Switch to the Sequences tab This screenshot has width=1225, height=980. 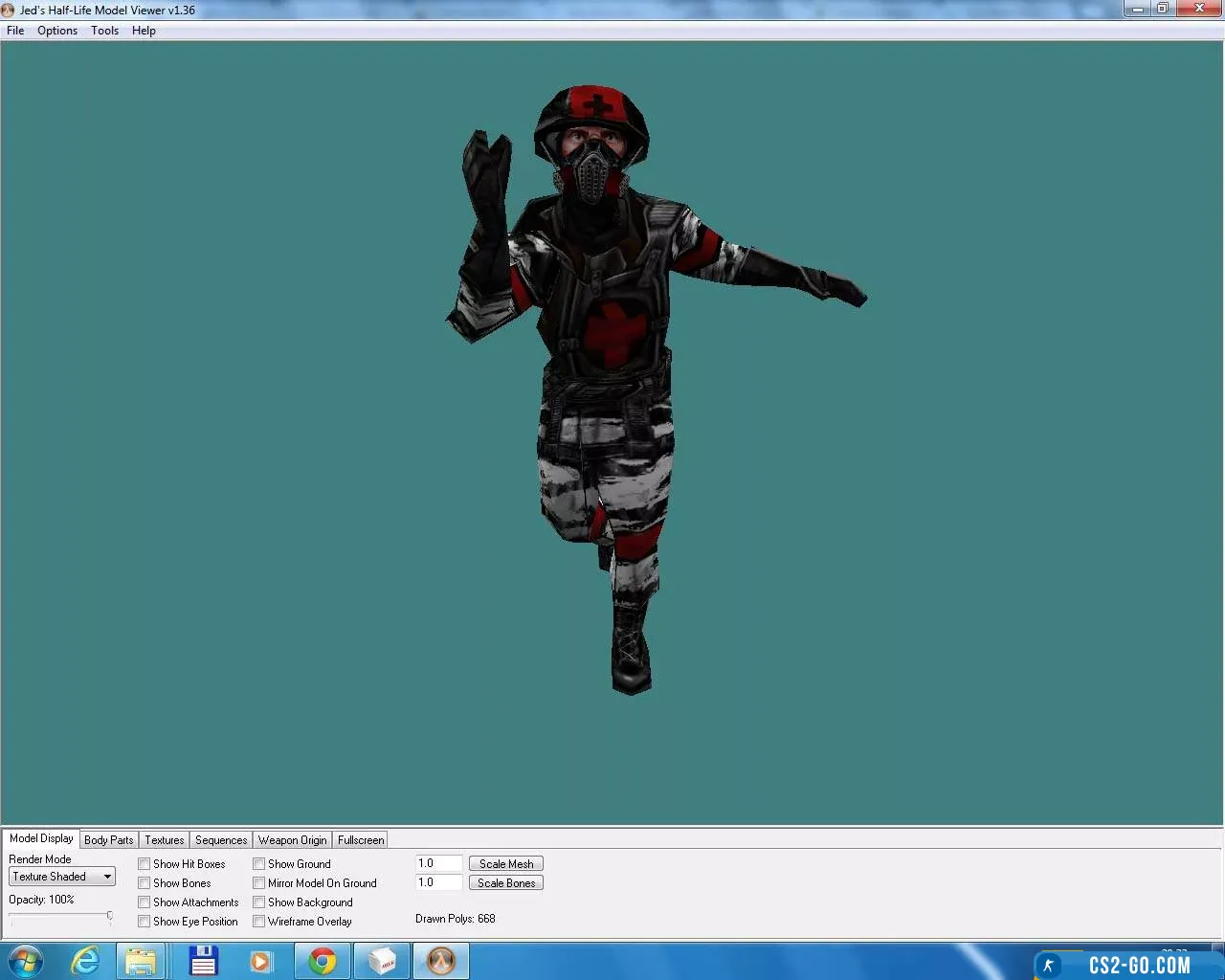point(221,840)
